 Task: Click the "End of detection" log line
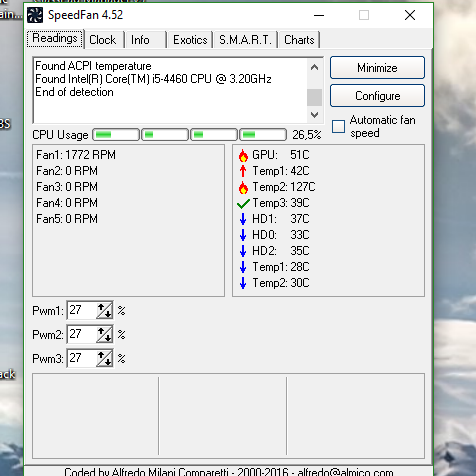(x=74, y=92)
